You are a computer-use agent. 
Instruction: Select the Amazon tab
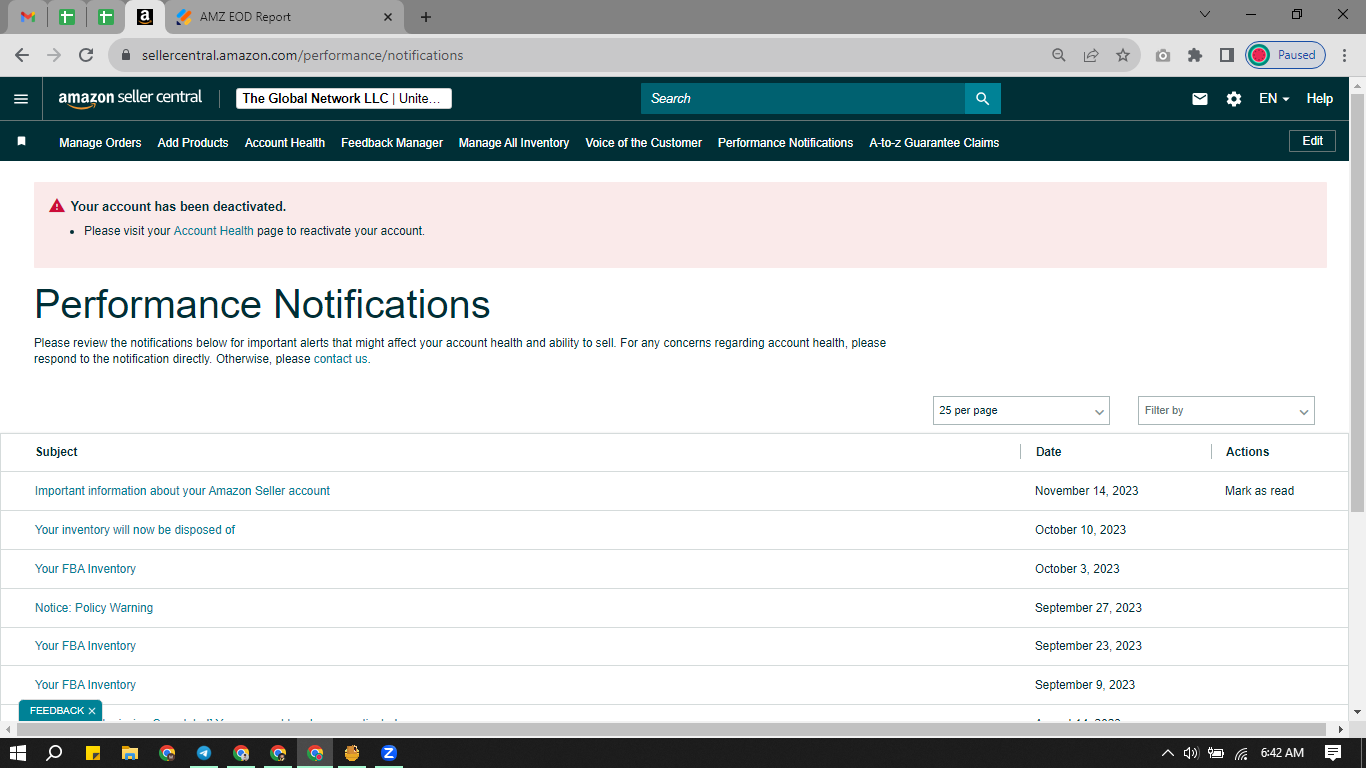[x=145, y=17]
